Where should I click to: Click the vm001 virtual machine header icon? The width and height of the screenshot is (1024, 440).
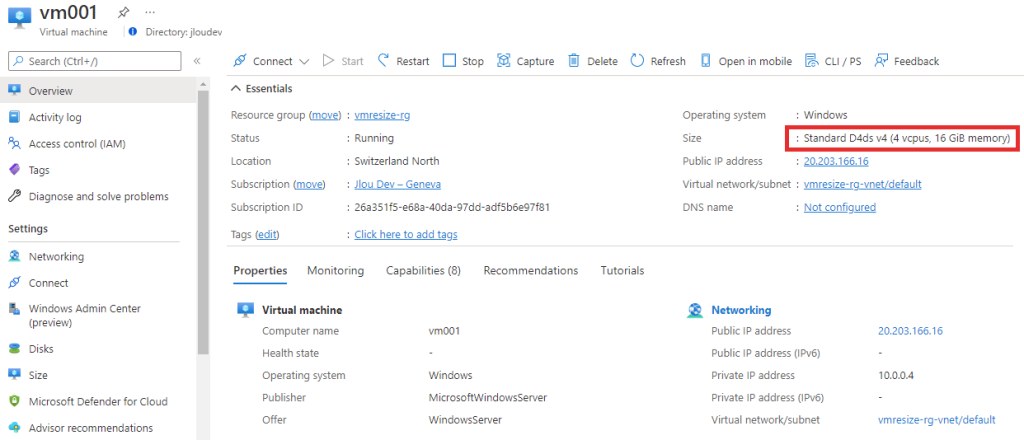[x=20, y=18]
